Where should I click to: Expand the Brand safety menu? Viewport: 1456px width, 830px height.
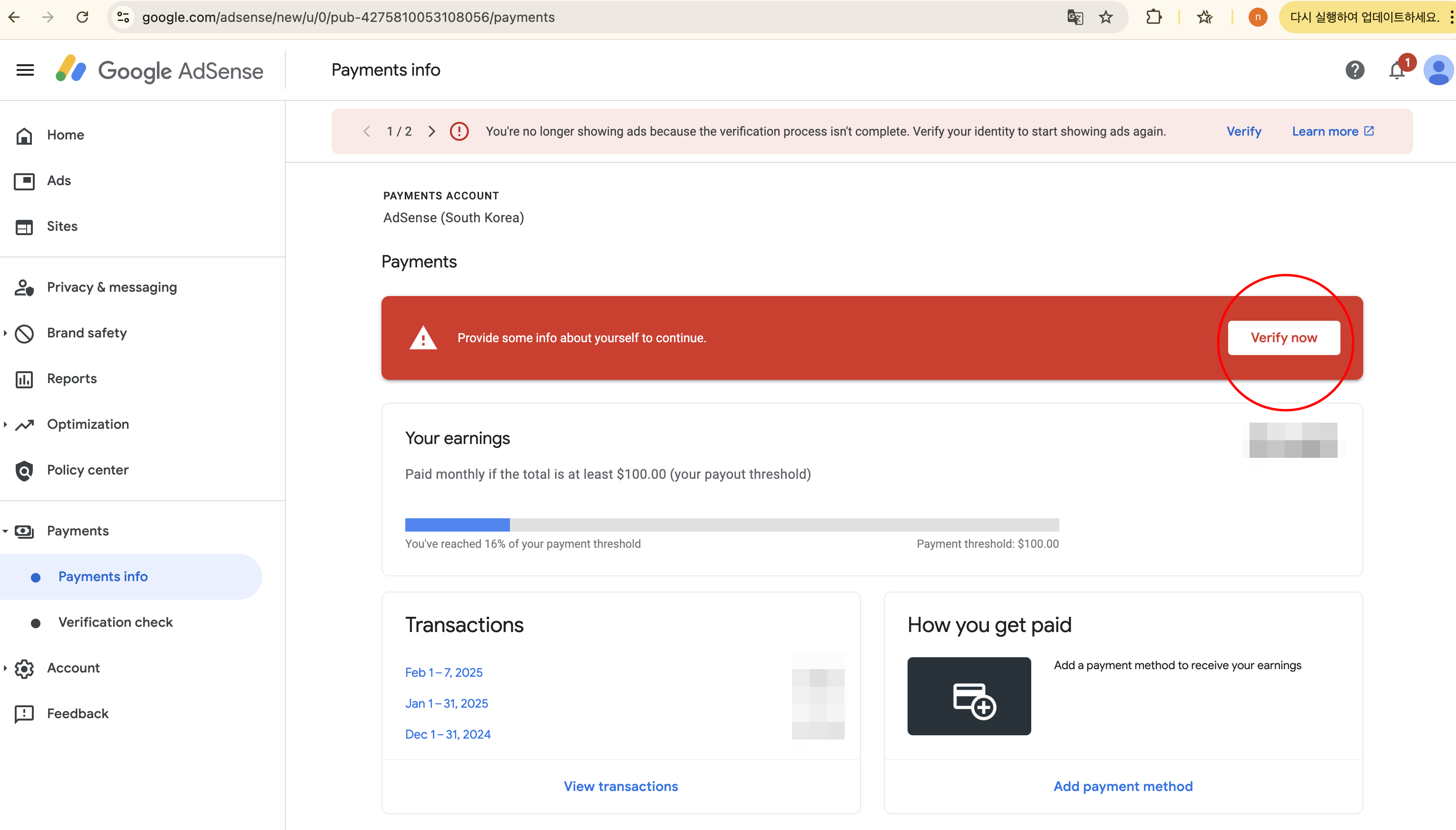click(x=87, y=333)
